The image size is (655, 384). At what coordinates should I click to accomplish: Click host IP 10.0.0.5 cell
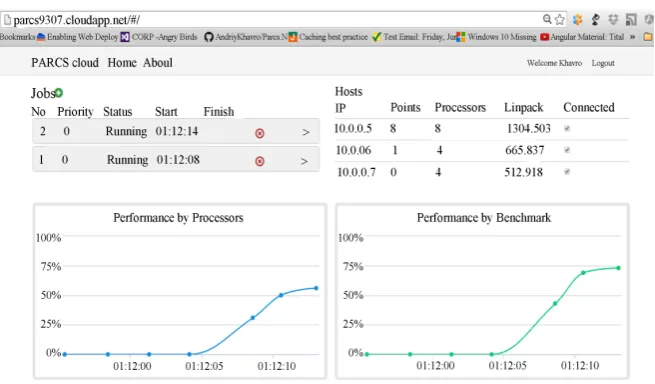[x=353, y=128]
